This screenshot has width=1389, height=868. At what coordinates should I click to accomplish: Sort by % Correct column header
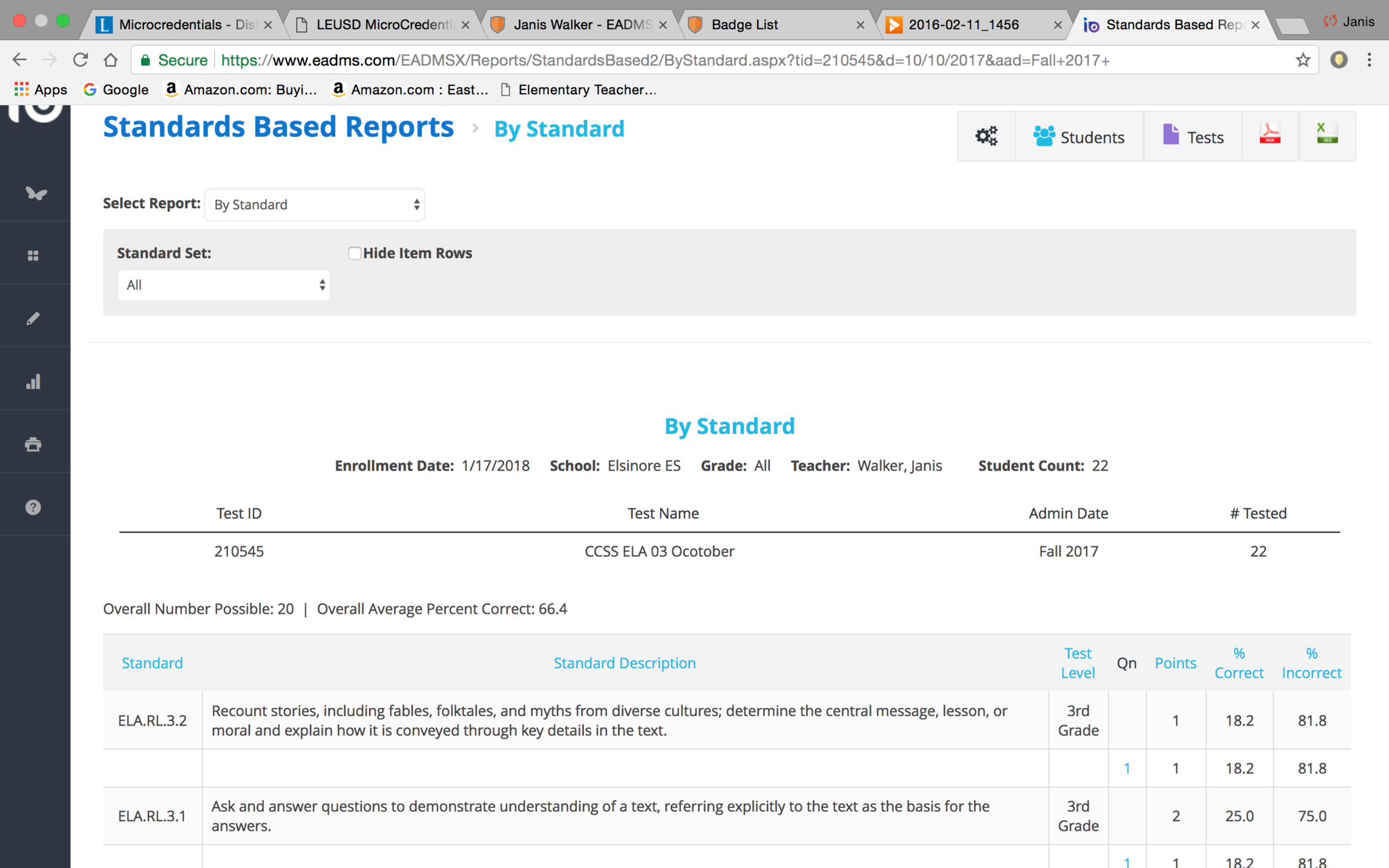(1238, 663)
